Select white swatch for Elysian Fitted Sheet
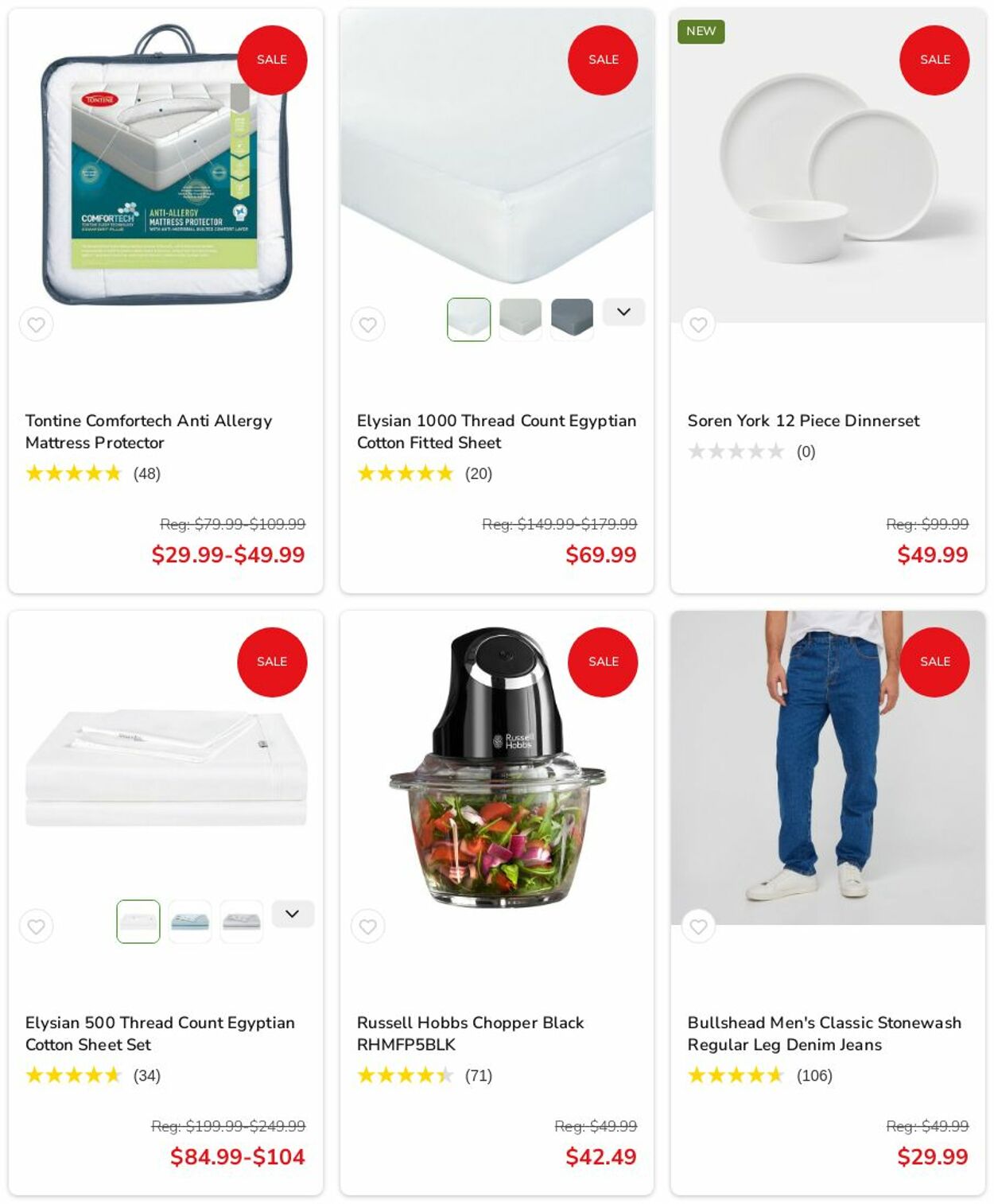 (x=469, y=320)
